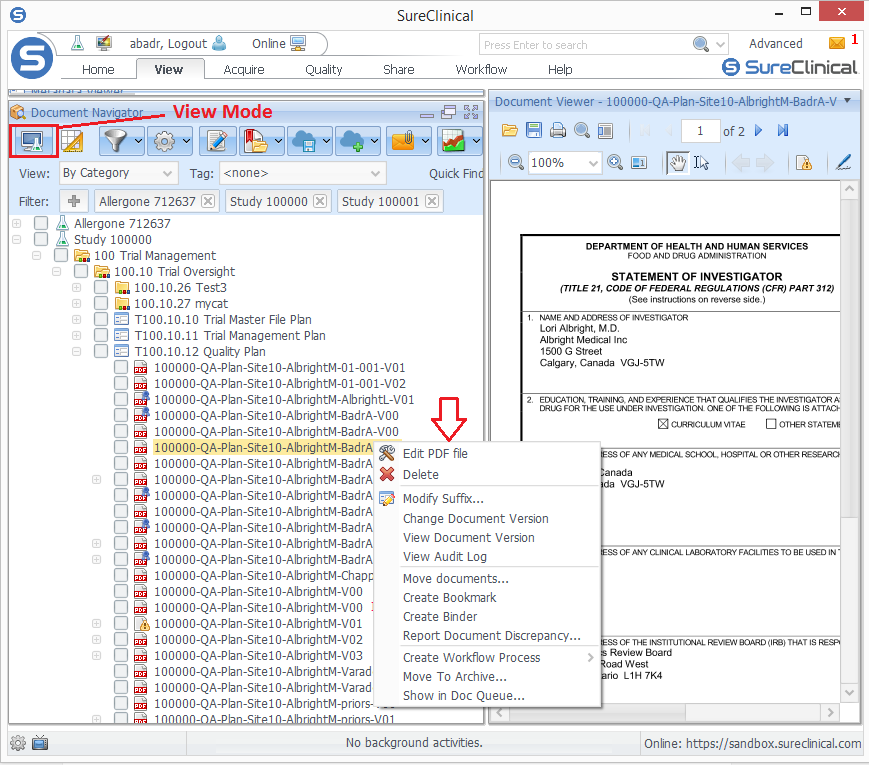Select Move To Archive... option
This screenshot has height=765, width=869.
pyautogui.click(x=454, y=677)
